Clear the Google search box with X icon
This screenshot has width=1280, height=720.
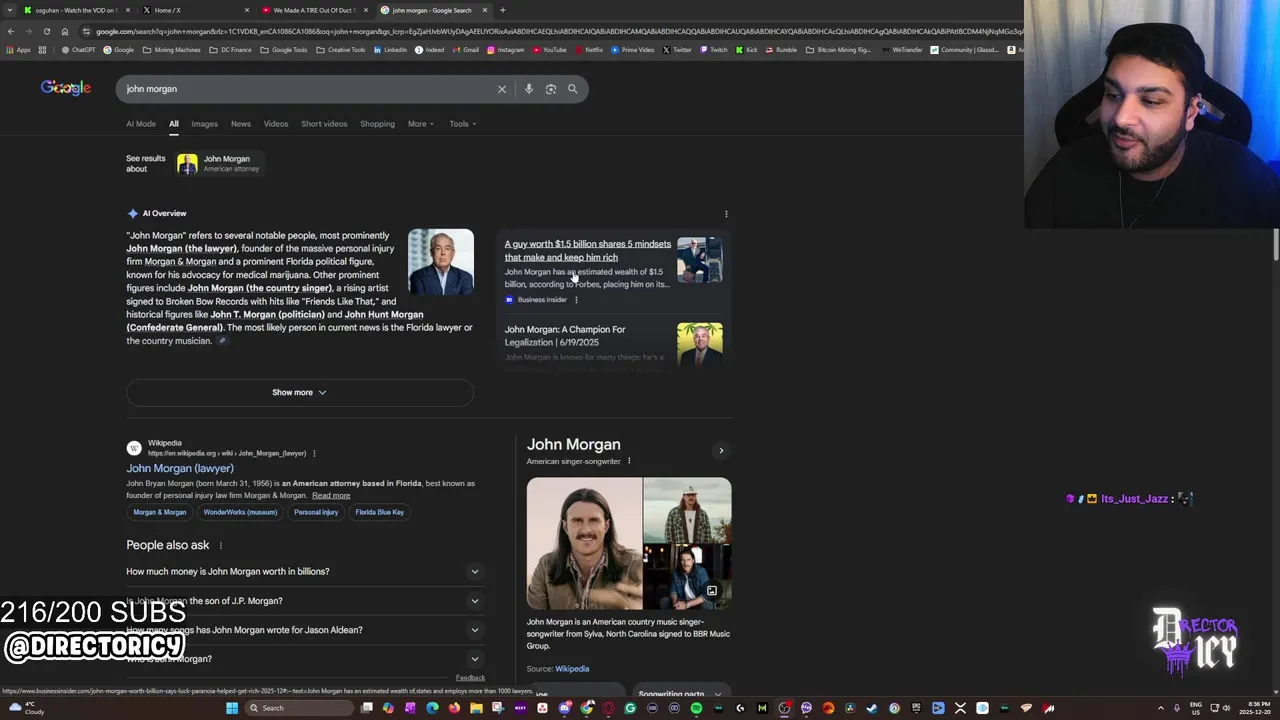(502, 89)
